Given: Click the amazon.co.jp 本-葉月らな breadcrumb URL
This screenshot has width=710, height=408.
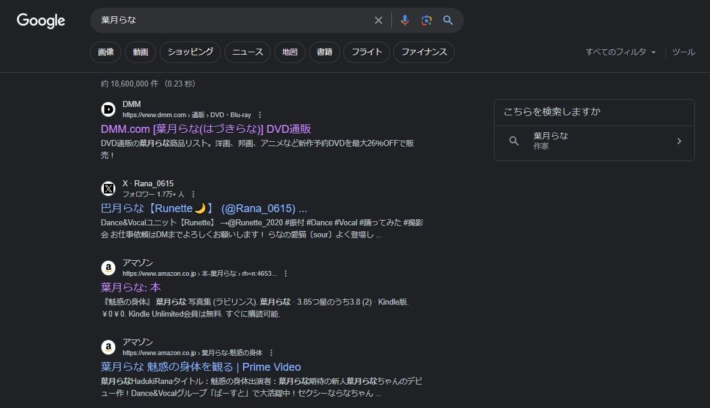Looking at the screenshot, I should (x=199, y=274).
